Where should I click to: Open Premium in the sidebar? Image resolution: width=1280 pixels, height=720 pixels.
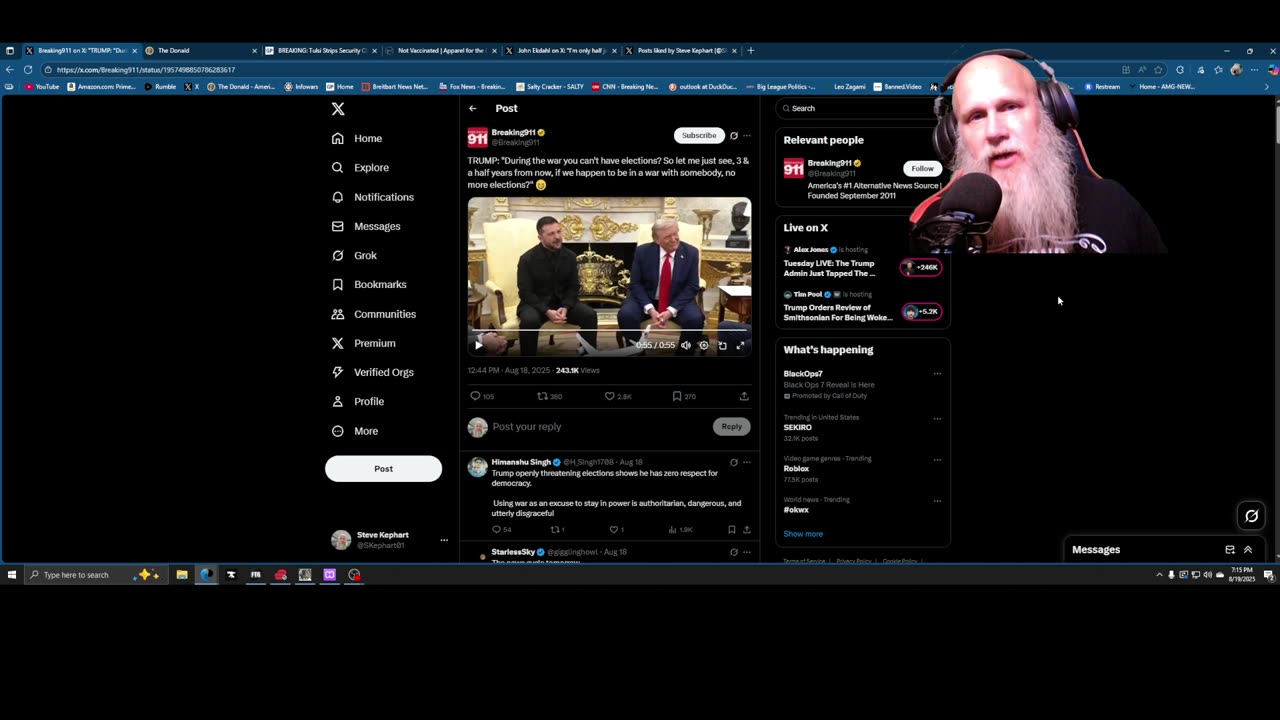coord(363,343)
